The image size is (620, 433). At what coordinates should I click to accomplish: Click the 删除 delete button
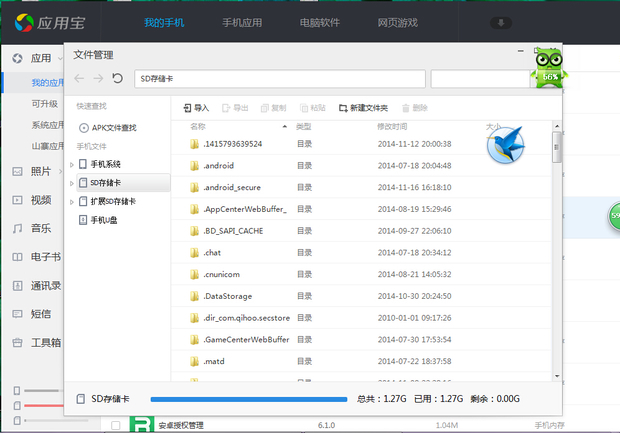point(415,108)
